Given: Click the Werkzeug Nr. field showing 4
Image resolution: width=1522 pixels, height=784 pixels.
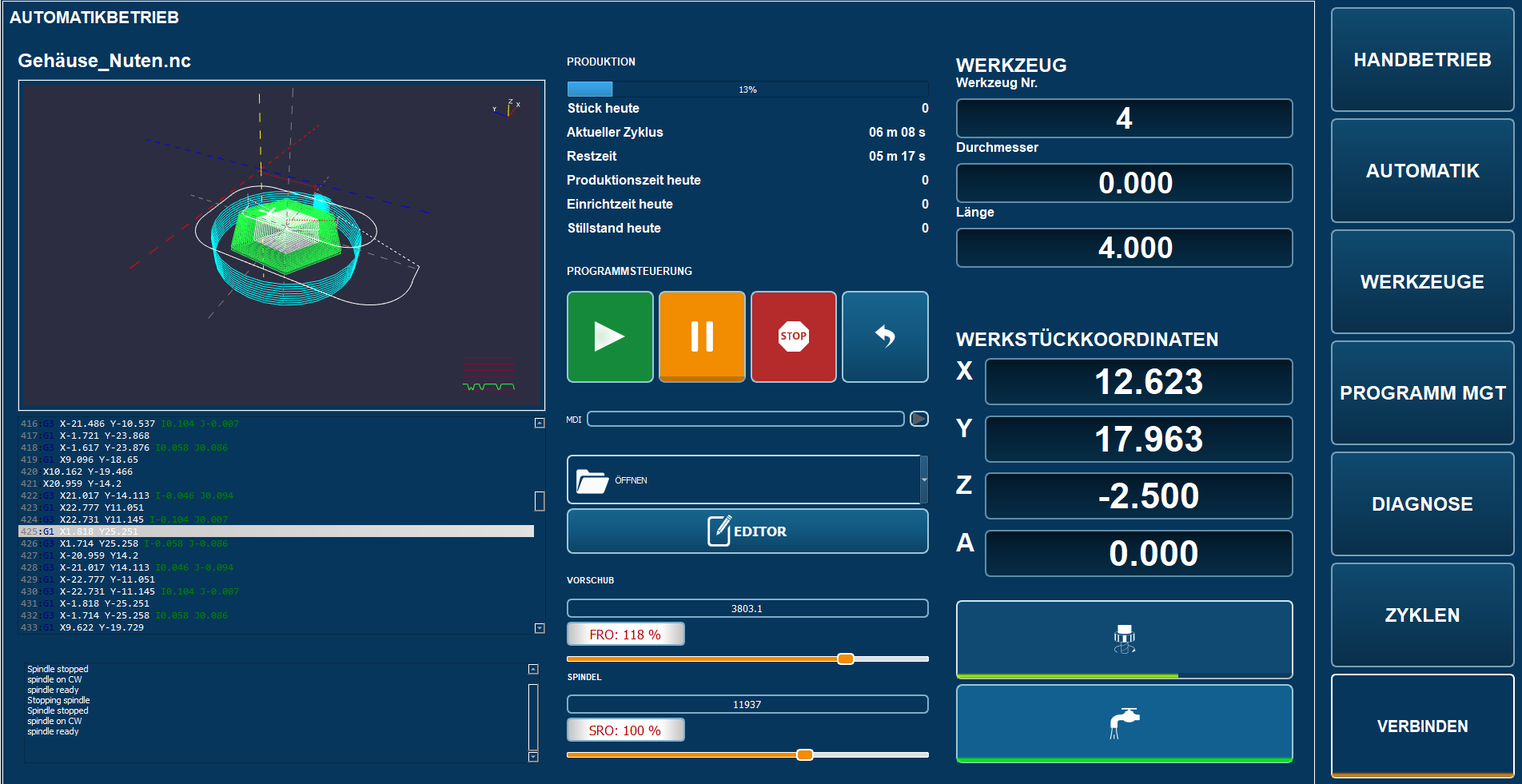Looking at the screenshot, I should click(x=1124, y=118).
